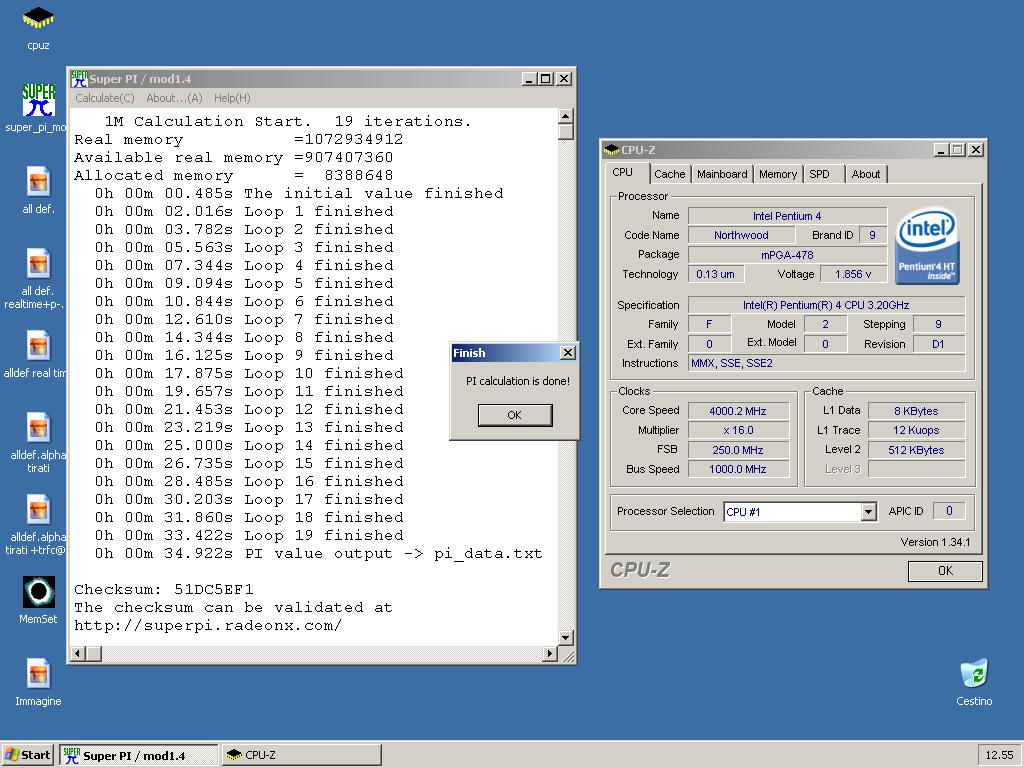Click the Code Name value Northwood
Image resolution: width=1024 pixels, height=768 pixels.
coord(741,235)
